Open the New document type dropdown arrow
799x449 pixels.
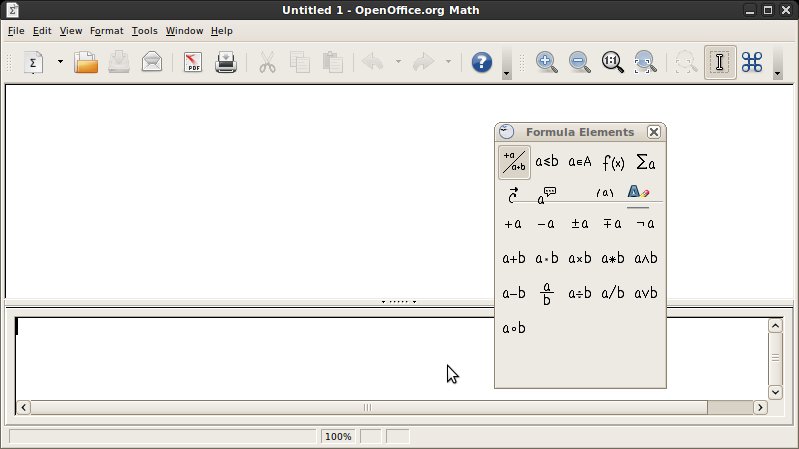pos(60,62)
